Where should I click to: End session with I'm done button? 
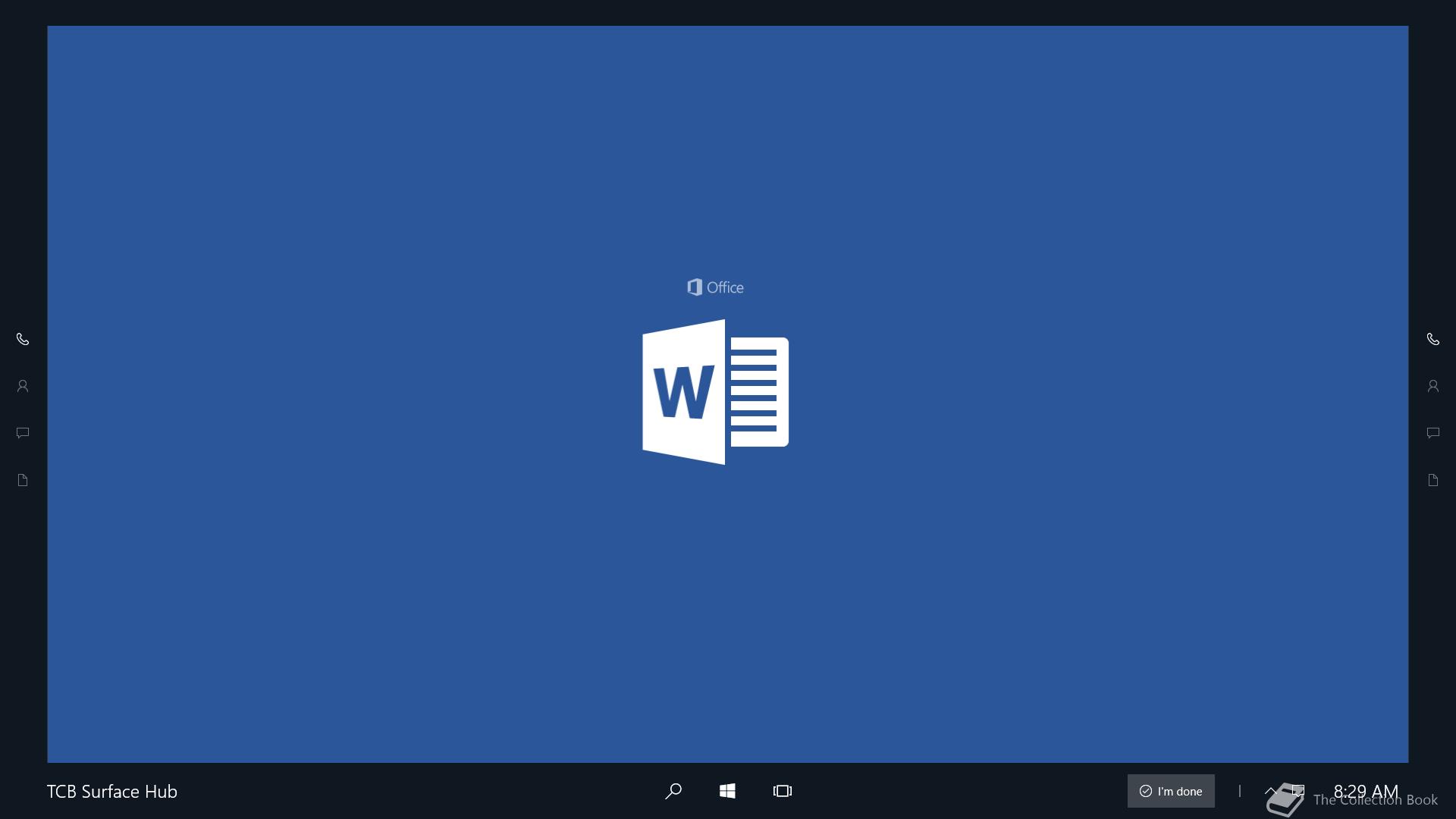[1171, 791]
